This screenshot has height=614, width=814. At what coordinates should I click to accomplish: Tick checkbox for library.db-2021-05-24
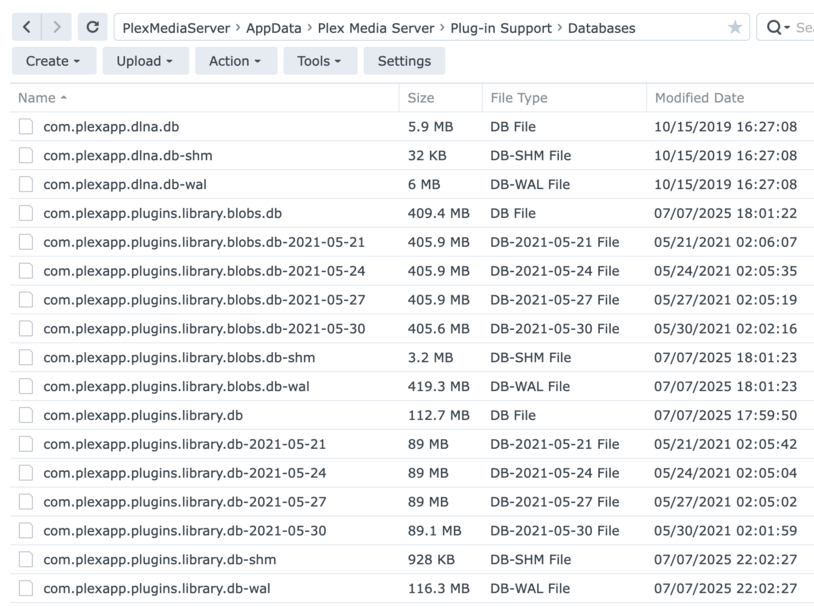pos(26,473)
